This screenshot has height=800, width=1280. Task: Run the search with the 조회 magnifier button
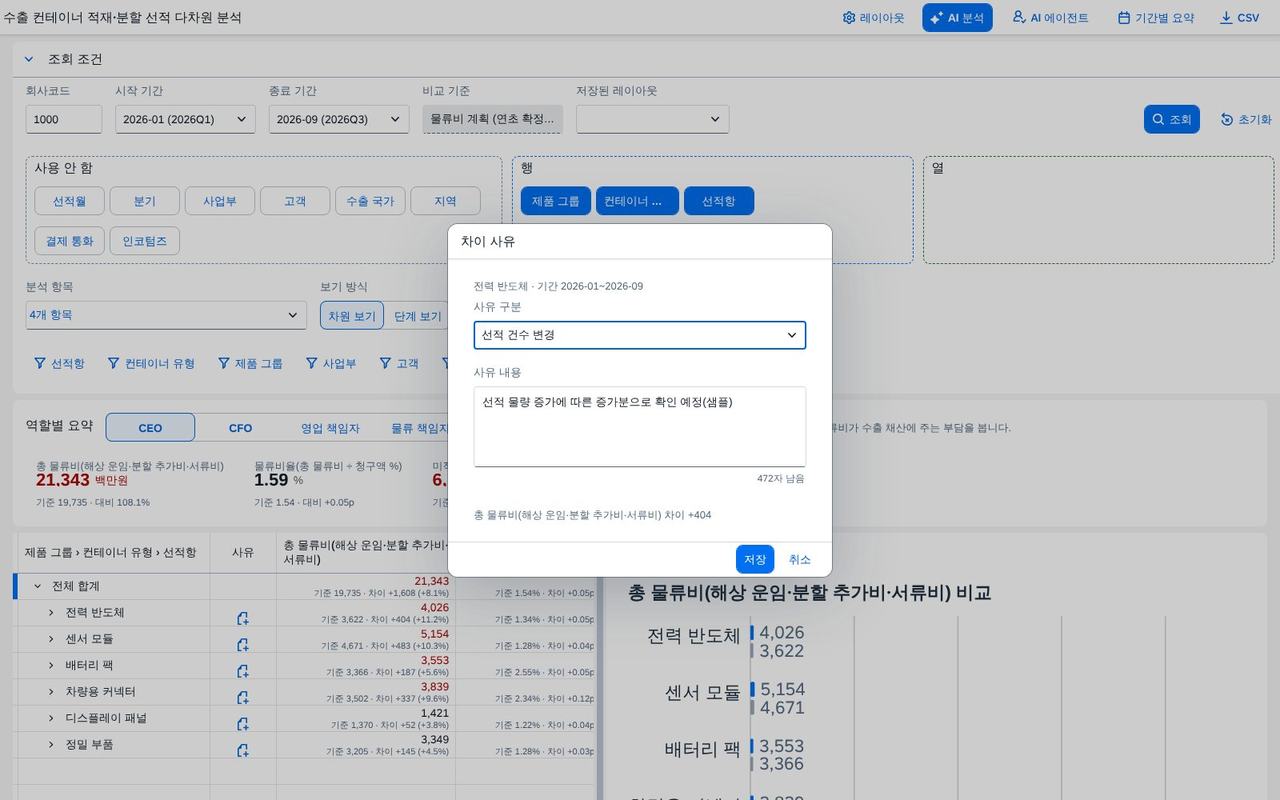click(x=1171, y=119)
